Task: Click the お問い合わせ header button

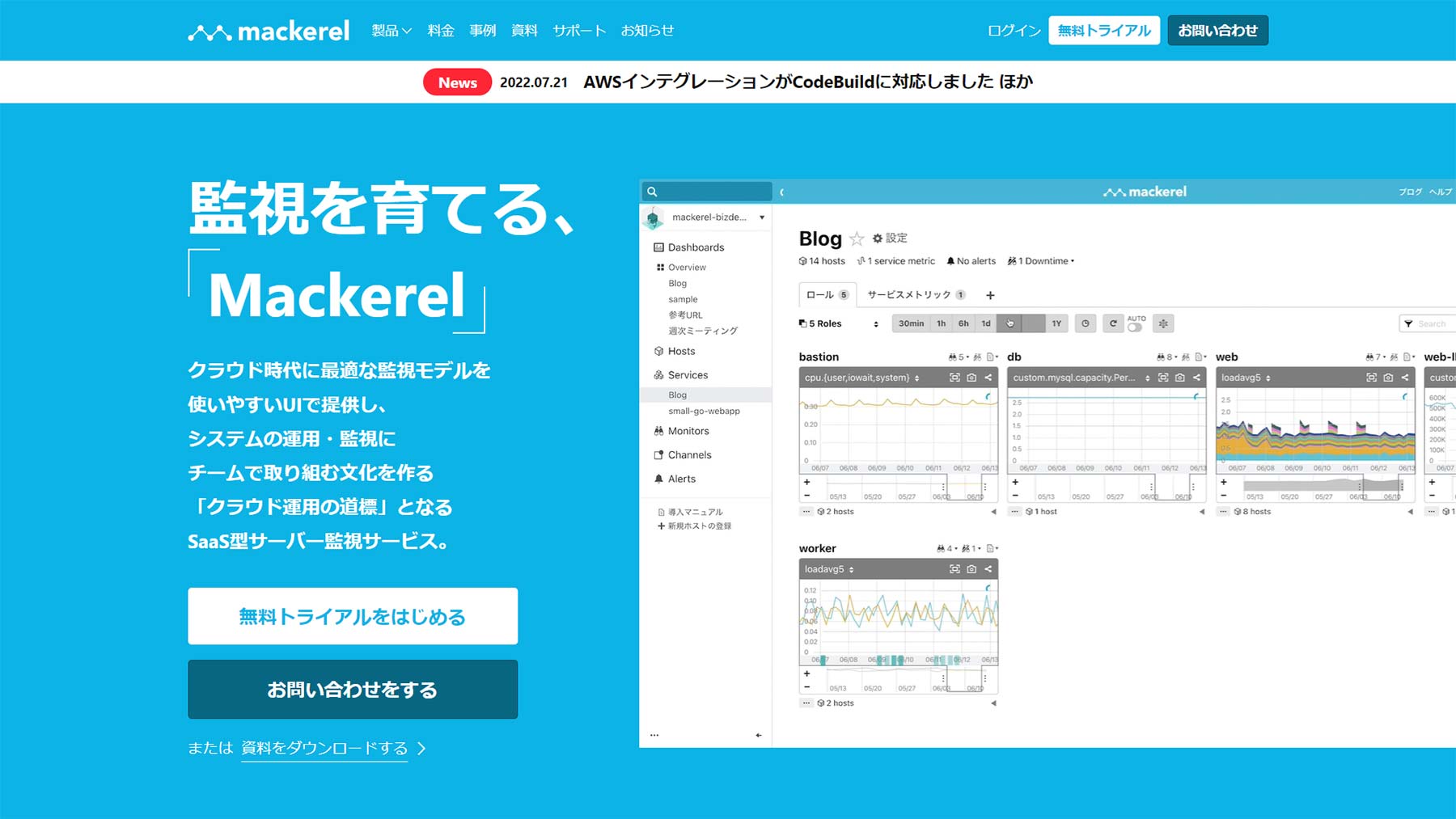Action: click(x=1217, y=31)
